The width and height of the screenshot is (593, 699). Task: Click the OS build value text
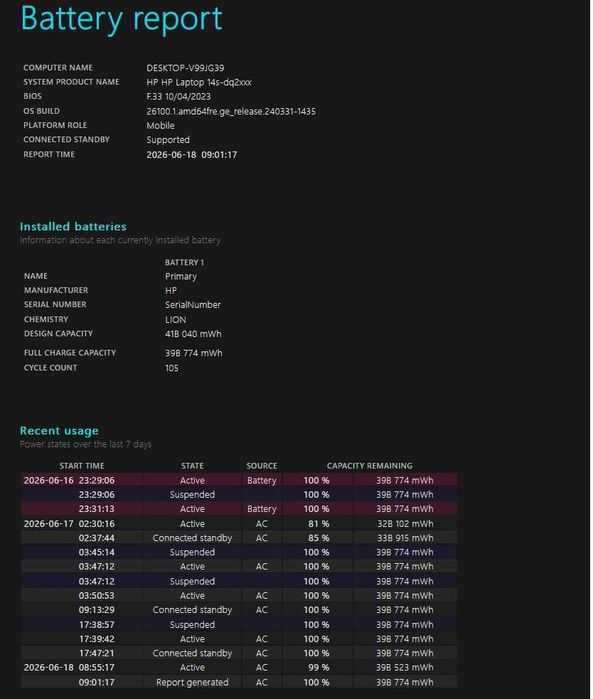(231, 111)
